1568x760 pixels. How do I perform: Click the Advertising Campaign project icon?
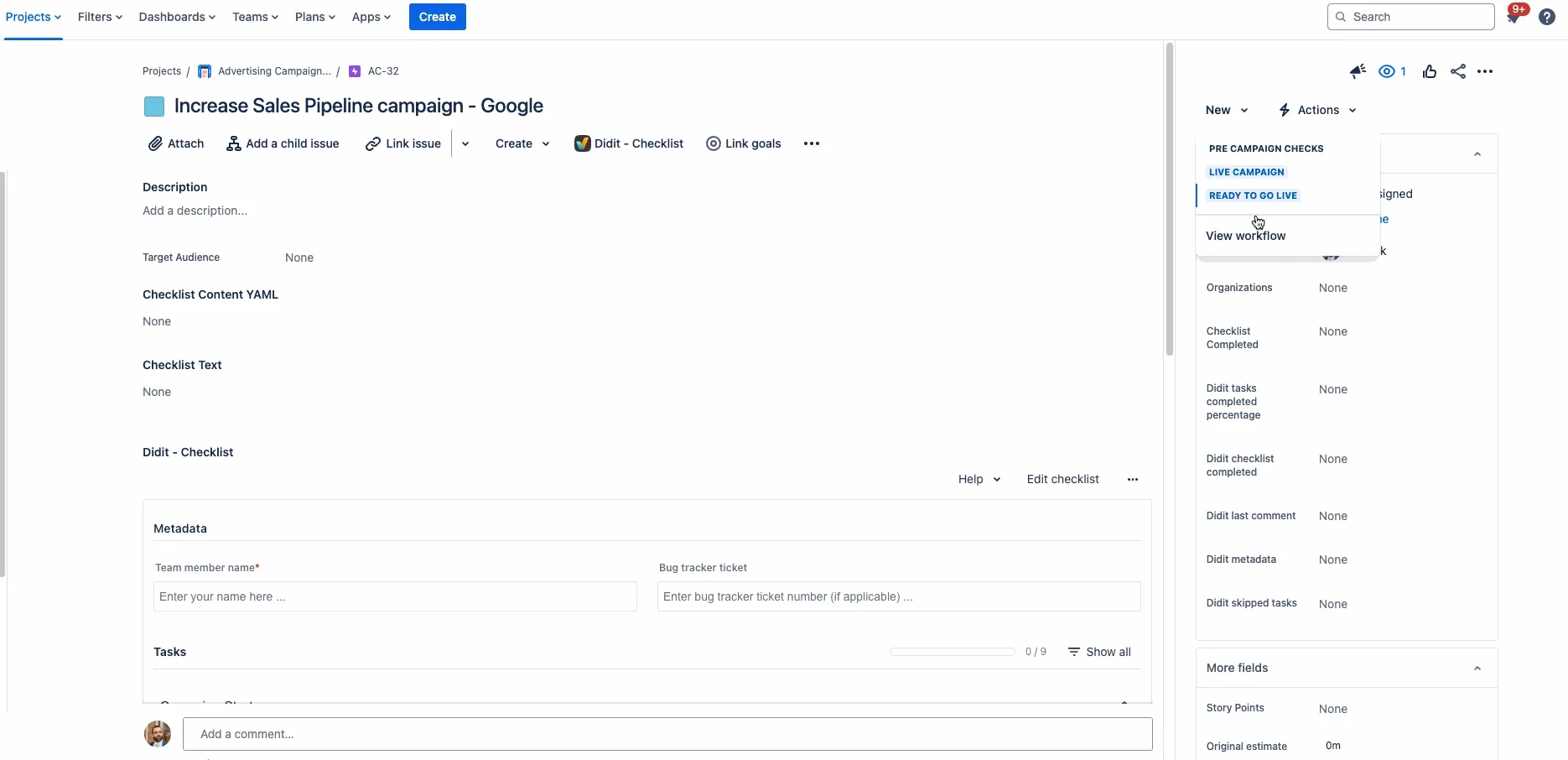click(205, 71)
